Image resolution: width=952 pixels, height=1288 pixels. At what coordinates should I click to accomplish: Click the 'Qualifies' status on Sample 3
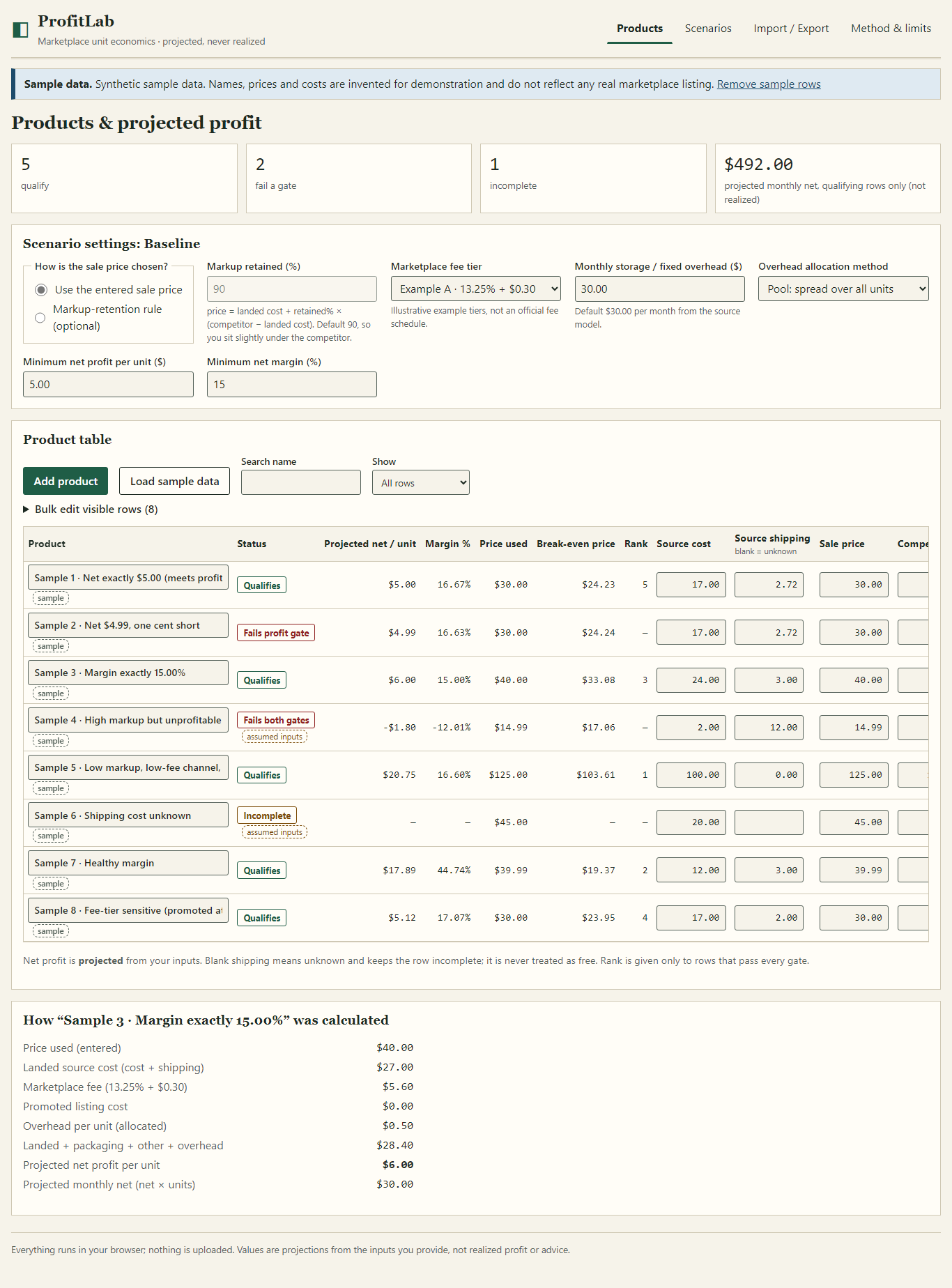(x=262, y=680)
